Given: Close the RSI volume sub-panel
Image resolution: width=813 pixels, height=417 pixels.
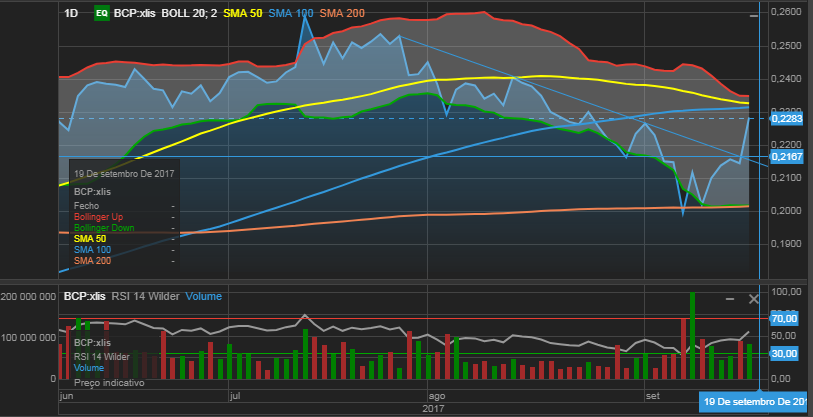Looking at the screenshot, I should [x=754, y=299].
